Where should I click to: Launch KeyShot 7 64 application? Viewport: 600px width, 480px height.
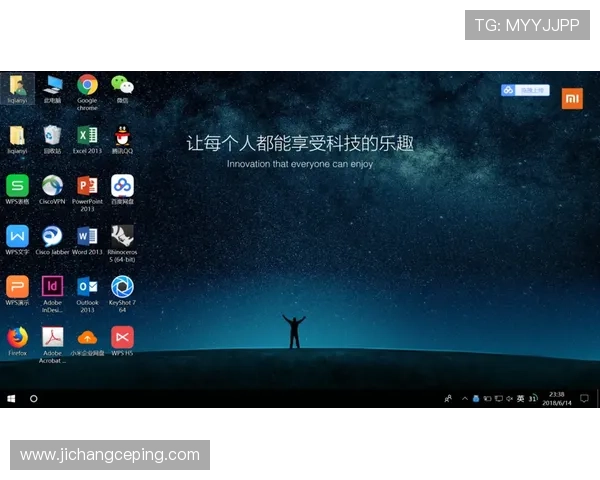tap(122, 287)
